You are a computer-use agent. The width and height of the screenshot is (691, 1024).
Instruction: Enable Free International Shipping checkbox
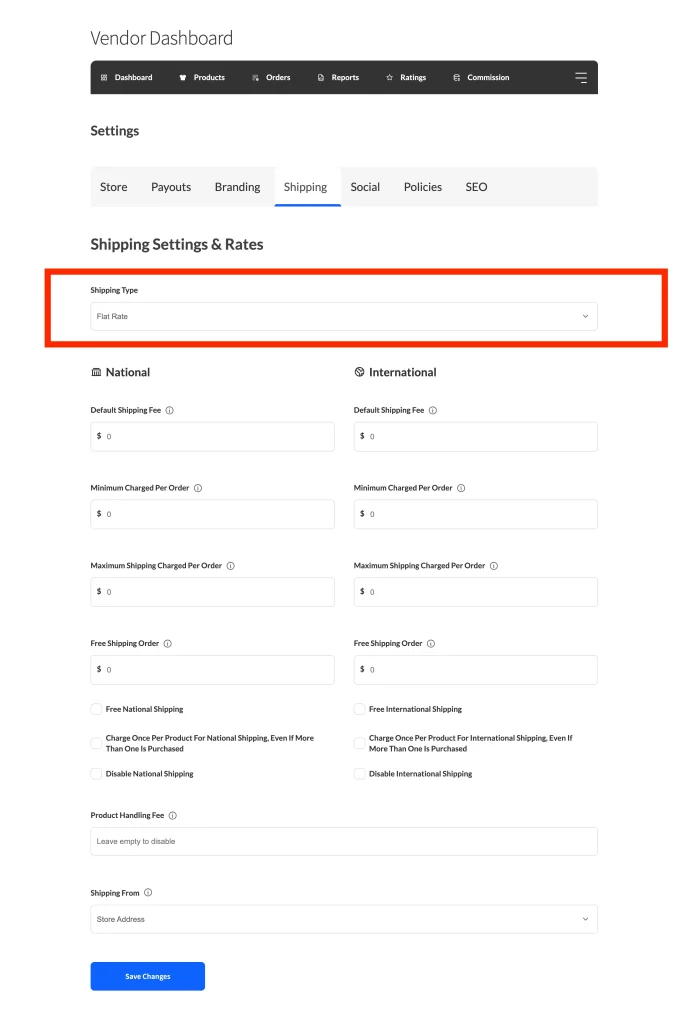[x=360, y=709]
